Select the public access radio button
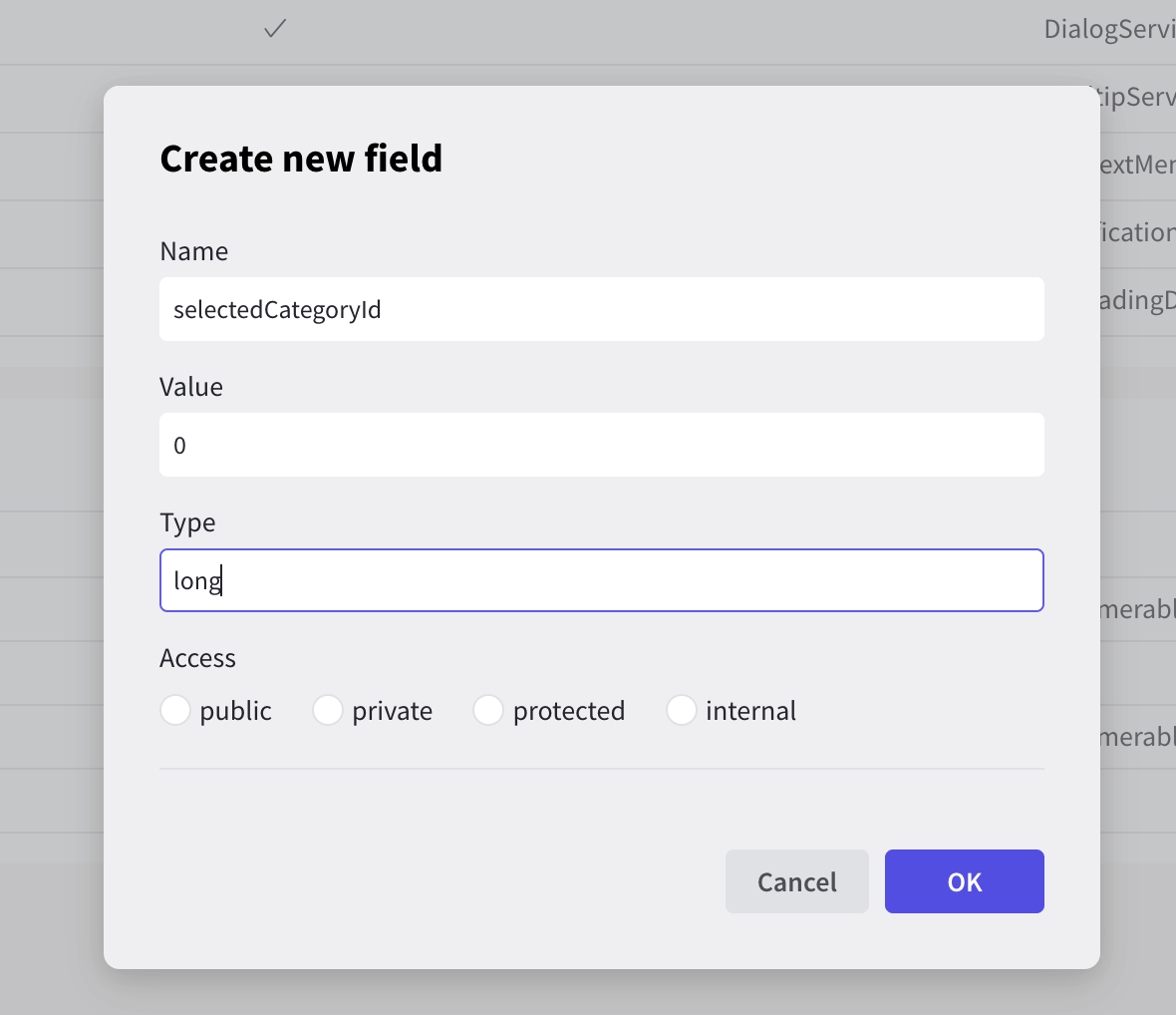Screen dimensions: 1176x1015 175,711
